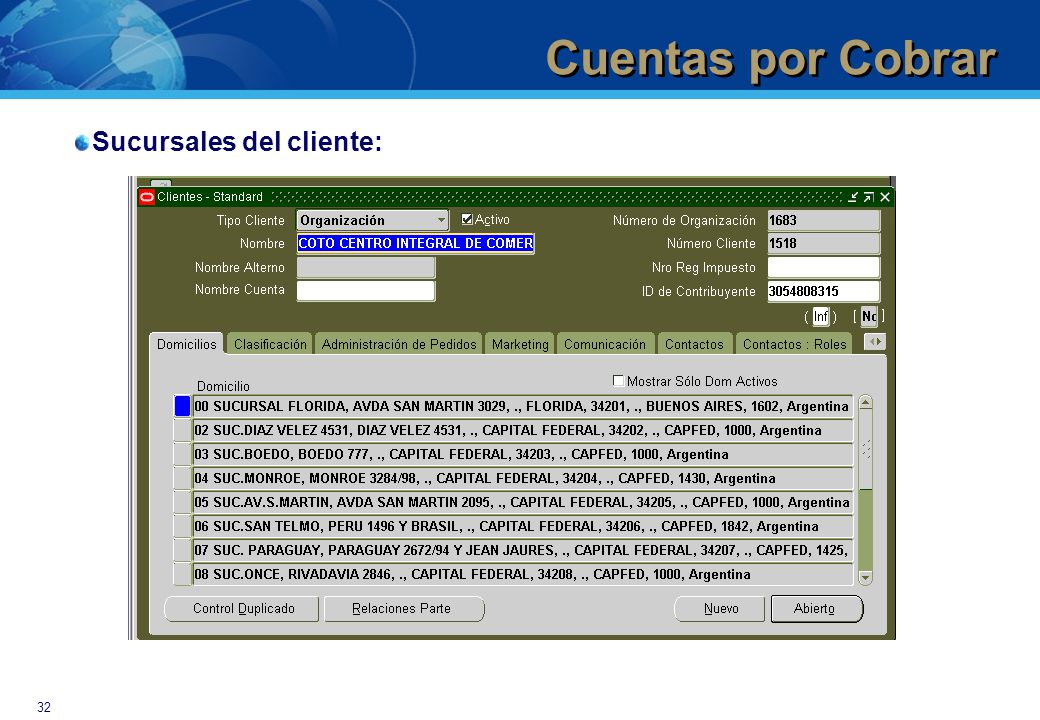Switch to the Comunicación tab
The width and height of the screenshot is (1040, 720).
click(x=605, y=344)
